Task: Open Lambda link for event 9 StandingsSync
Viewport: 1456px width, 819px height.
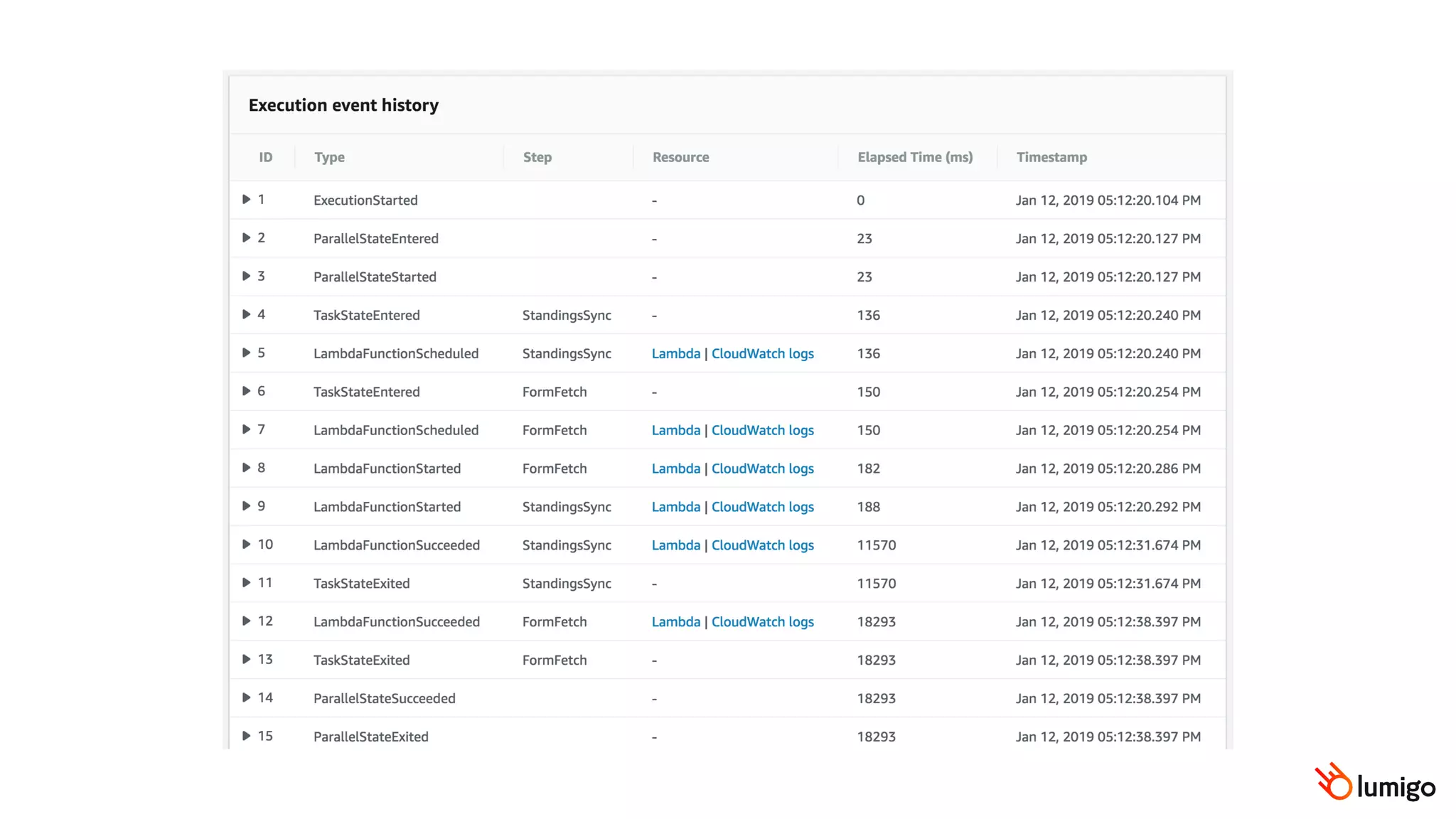Action: click(675, 507)
